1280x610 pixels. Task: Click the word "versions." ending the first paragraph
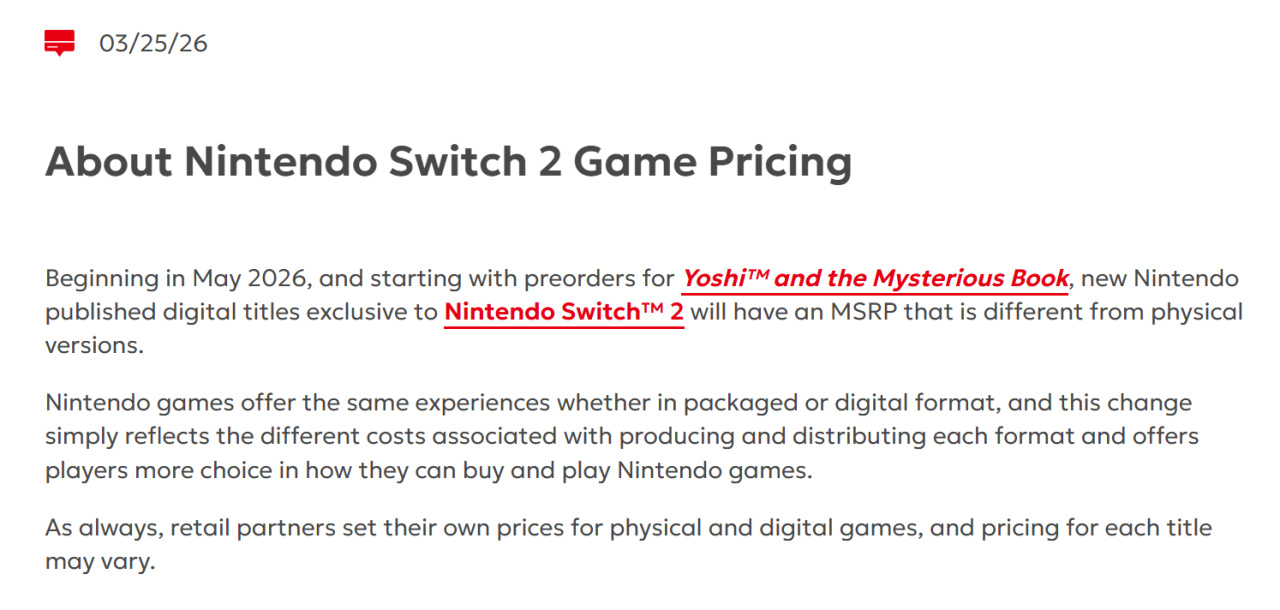click(95, 346)
